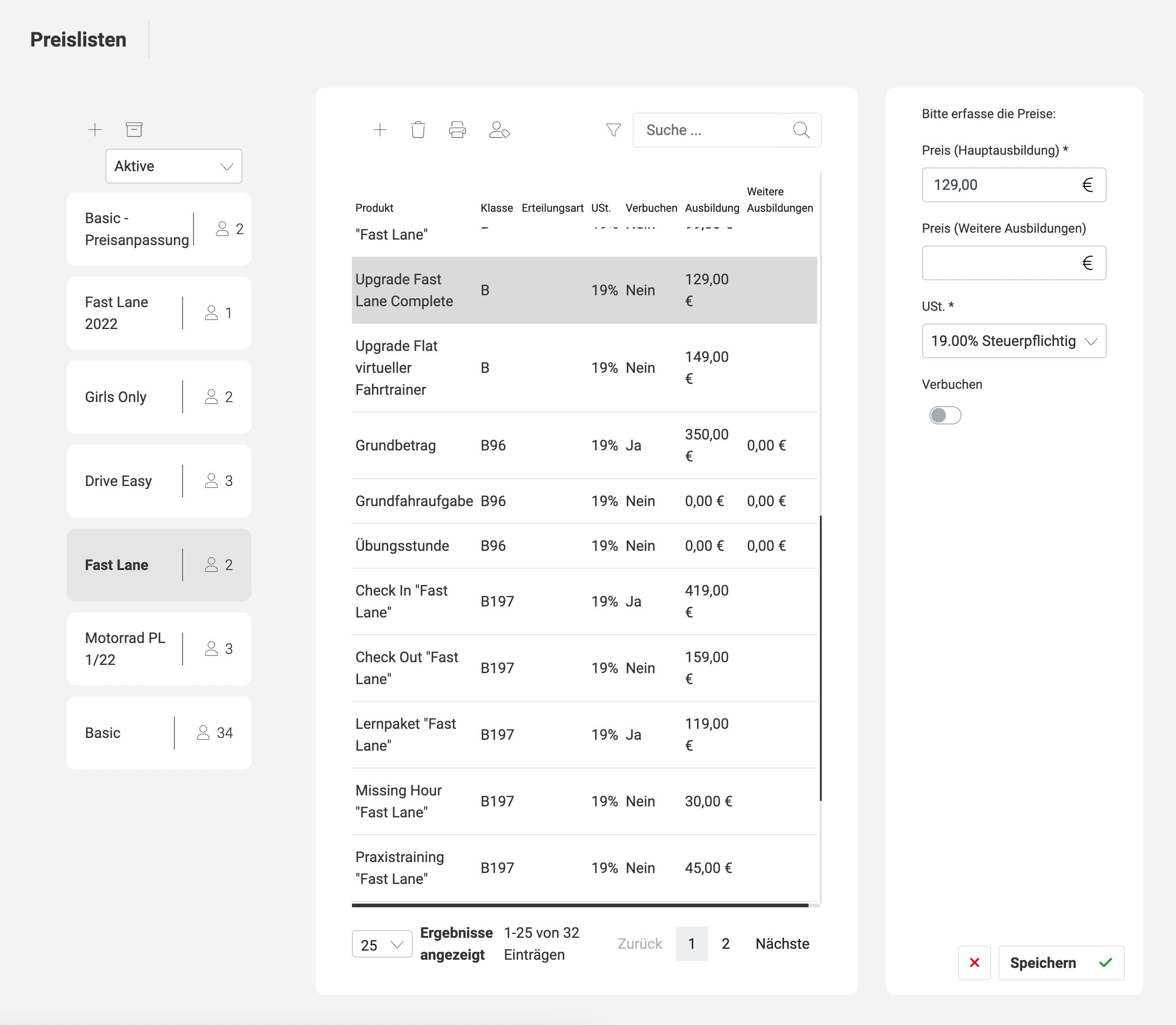Expand the USt. 19.00% Steuerpflichtig dropdown
The image size is (1176, 1025).
[1013, 341]
